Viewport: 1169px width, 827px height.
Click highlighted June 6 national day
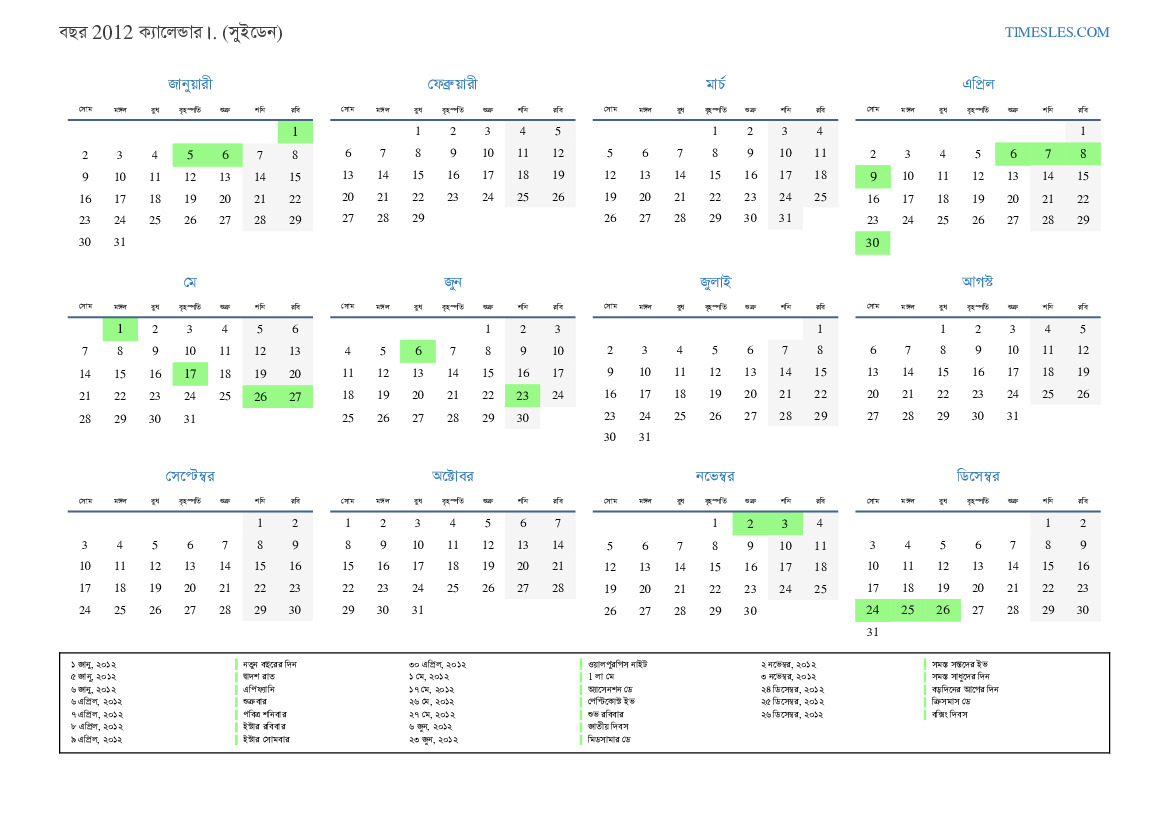click(417, 351)
